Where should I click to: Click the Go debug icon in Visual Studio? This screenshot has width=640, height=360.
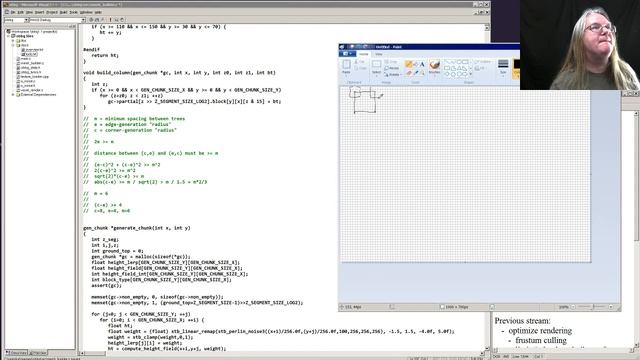tap(116, 20)
